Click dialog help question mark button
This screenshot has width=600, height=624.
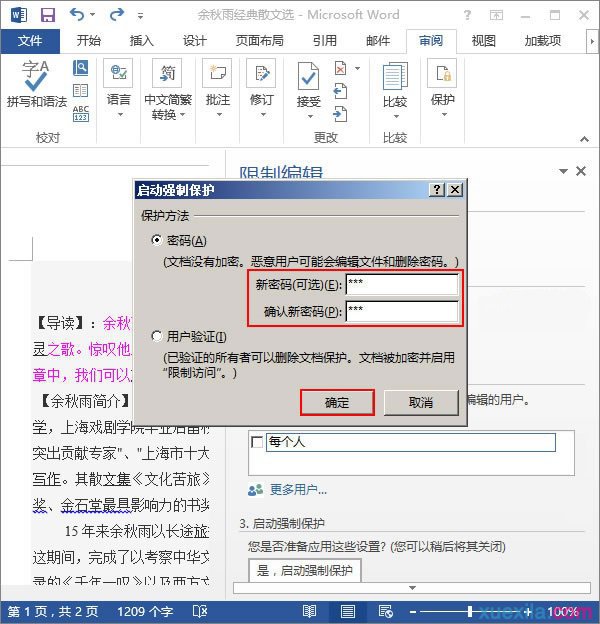[437, 190]
